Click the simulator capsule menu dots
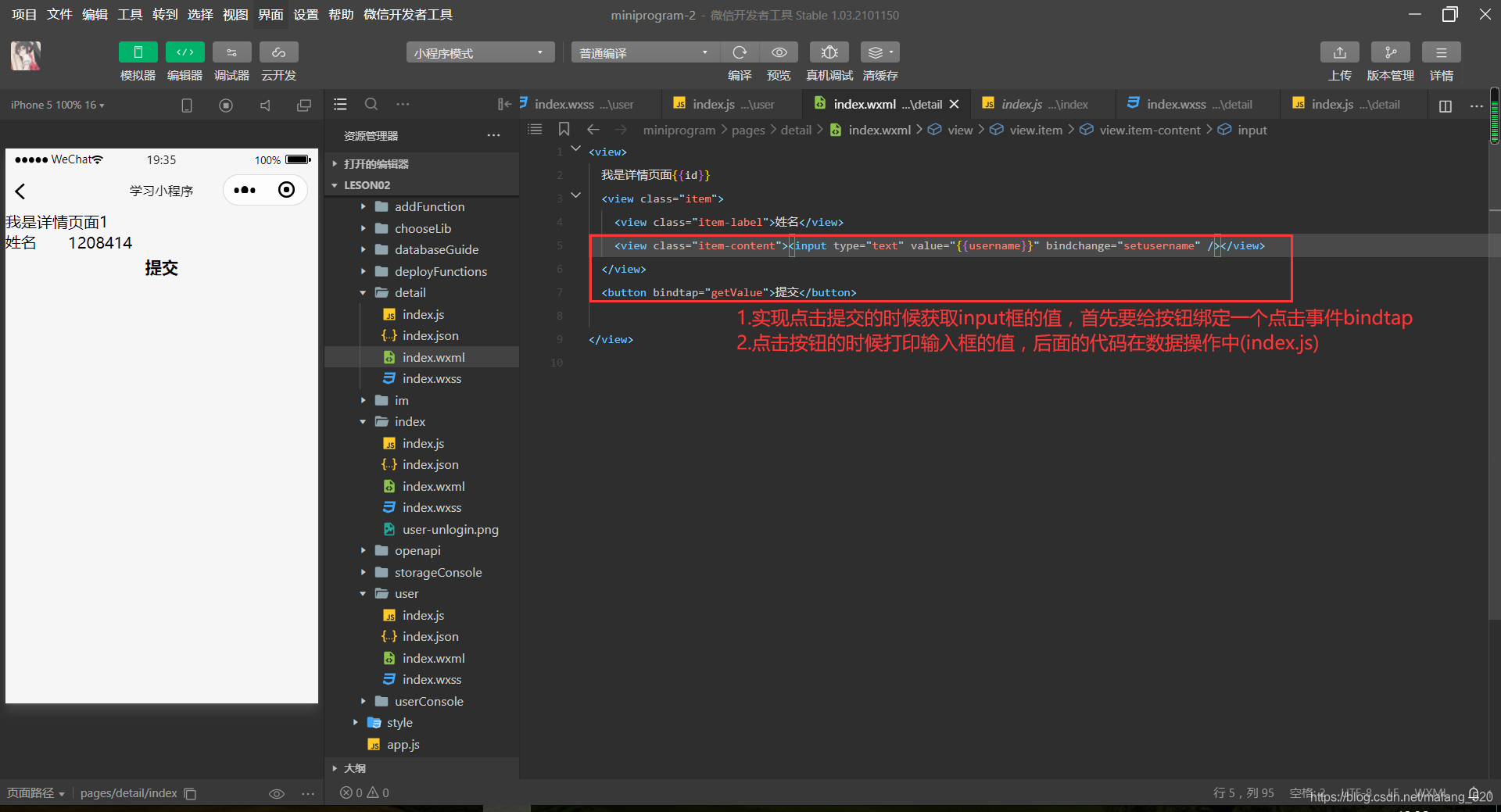 point(245,190)
